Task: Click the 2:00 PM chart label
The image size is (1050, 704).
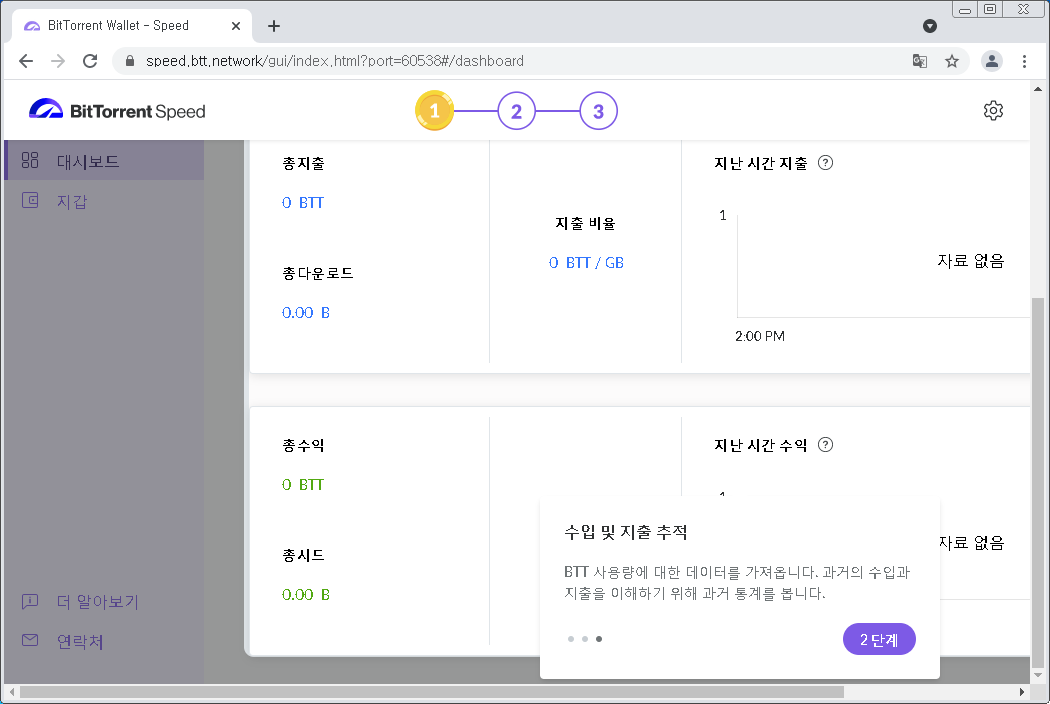Action: coord(760,336)
